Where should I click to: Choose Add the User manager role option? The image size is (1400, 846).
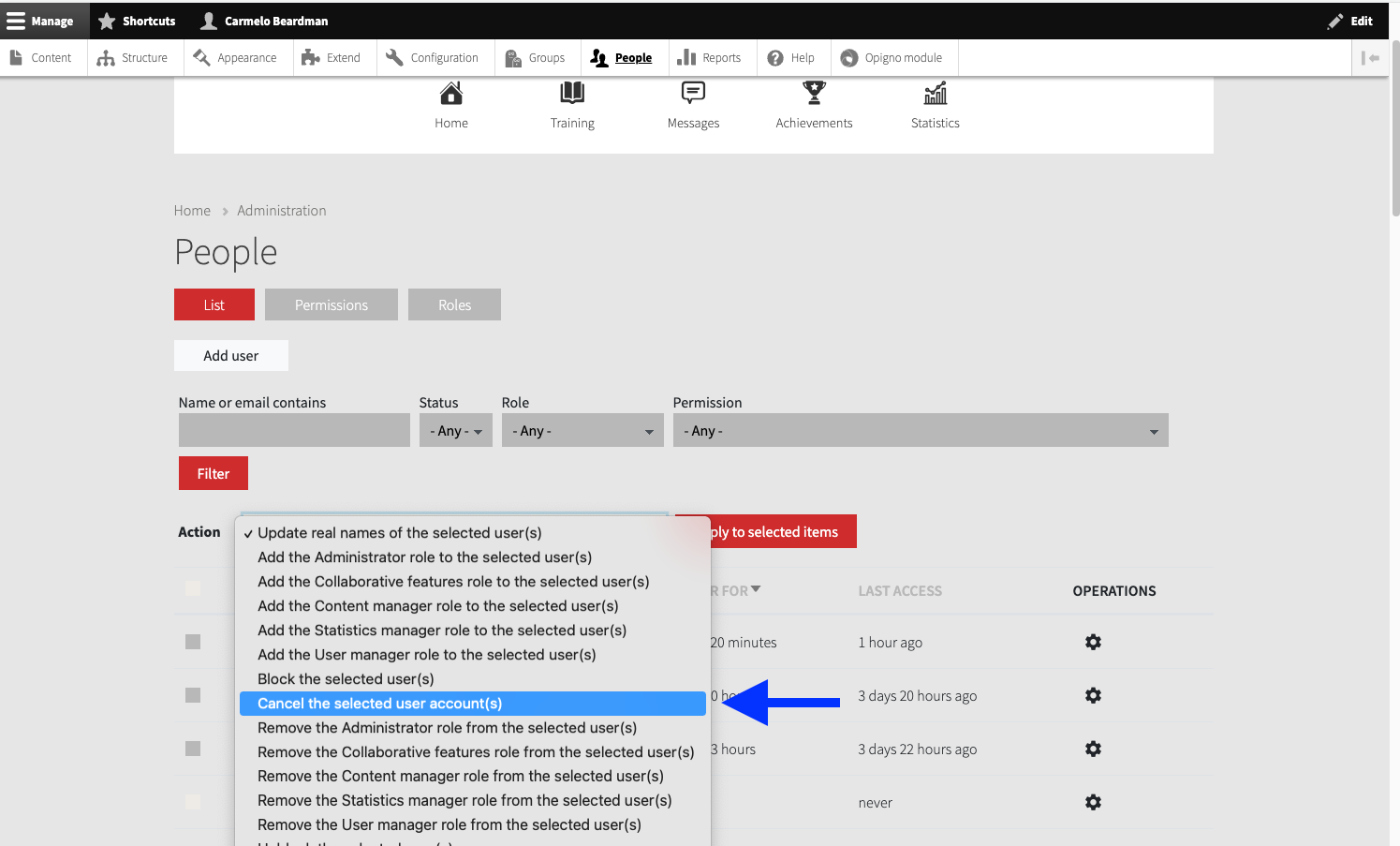473,655
